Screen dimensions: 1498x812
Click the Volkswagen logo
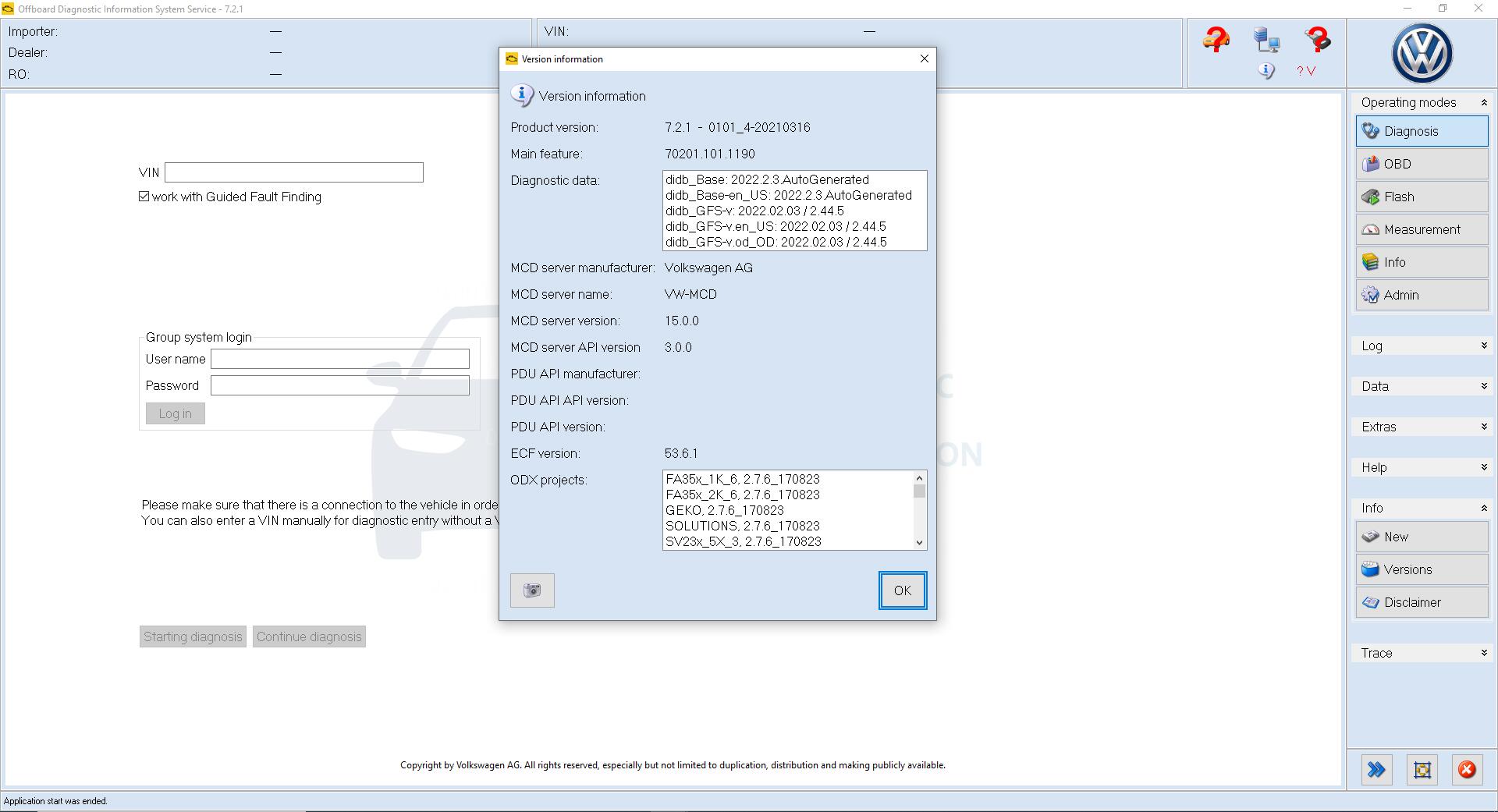click(x=1422, y=53)
